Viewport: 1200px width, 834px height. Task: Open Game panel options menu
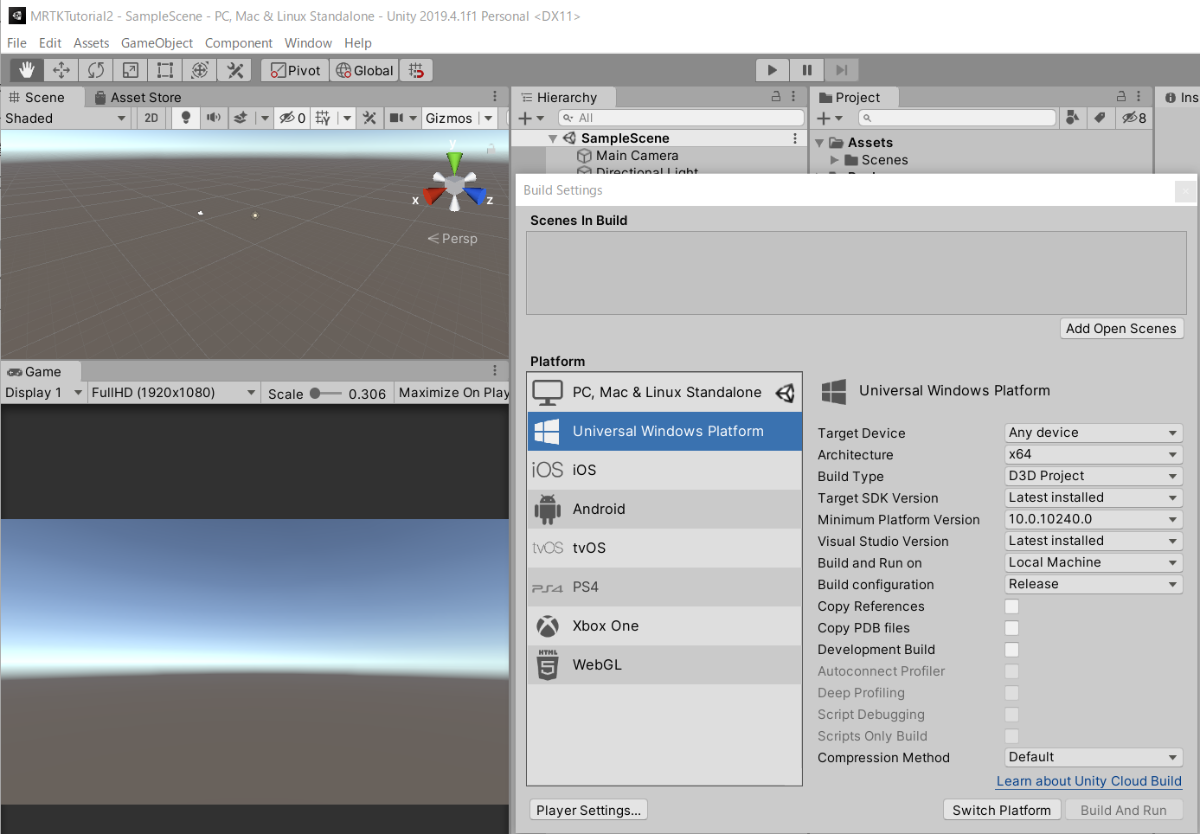pos(495,371)
